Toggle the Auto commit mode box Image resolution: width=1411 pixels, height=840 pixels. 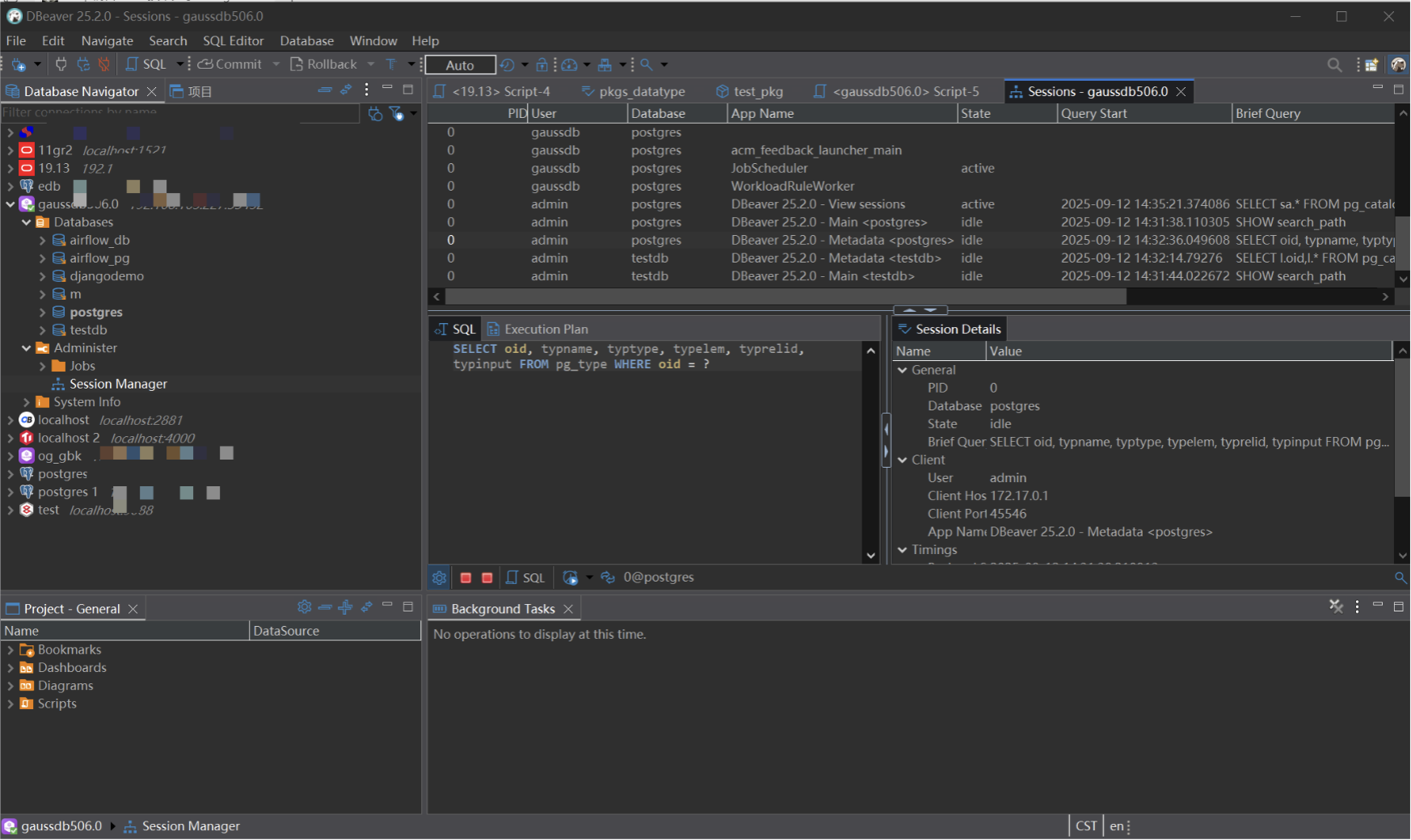460,65
